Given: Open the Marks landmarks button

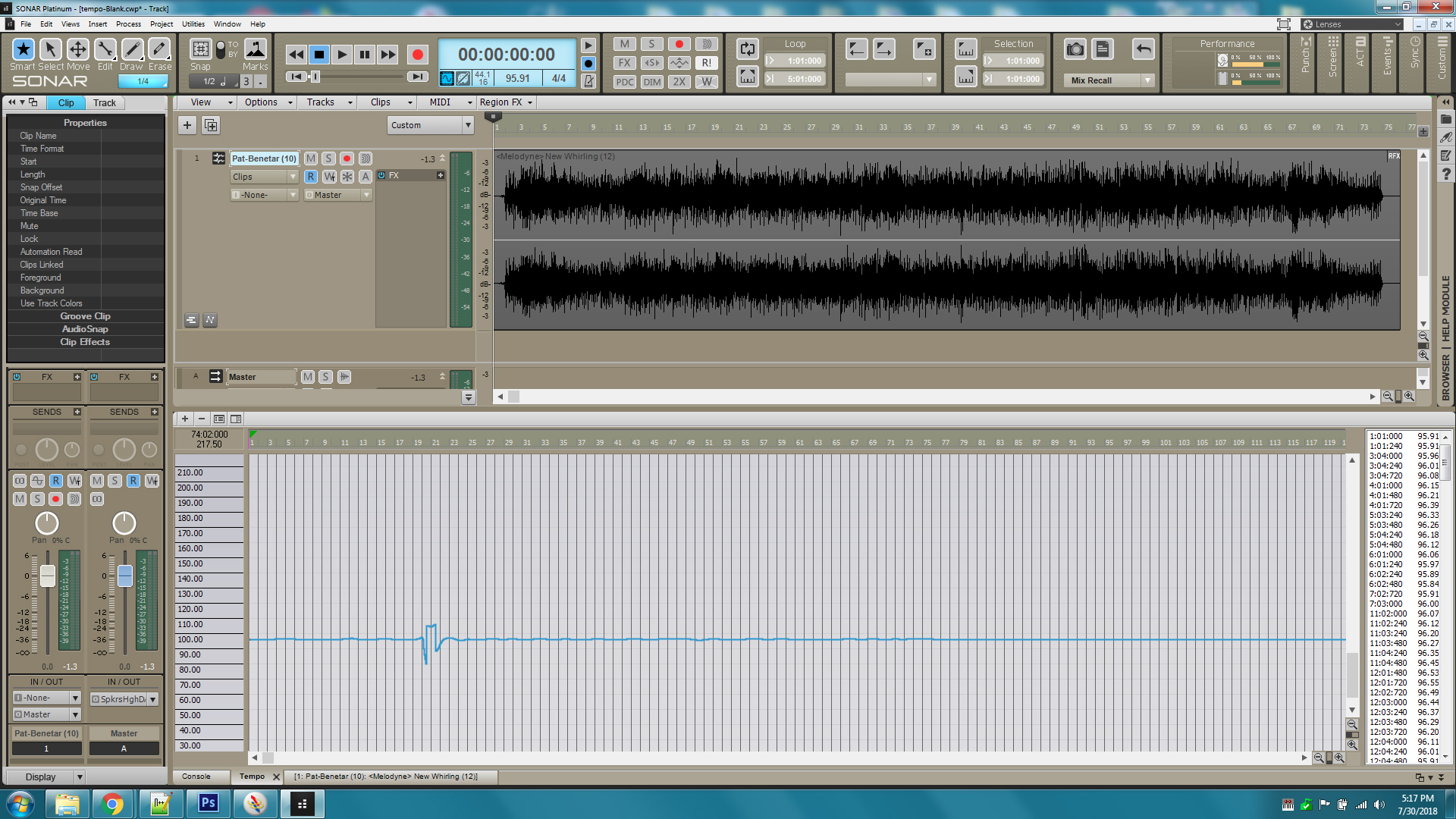Looking at the screenshot, I should tap(256, 50).
